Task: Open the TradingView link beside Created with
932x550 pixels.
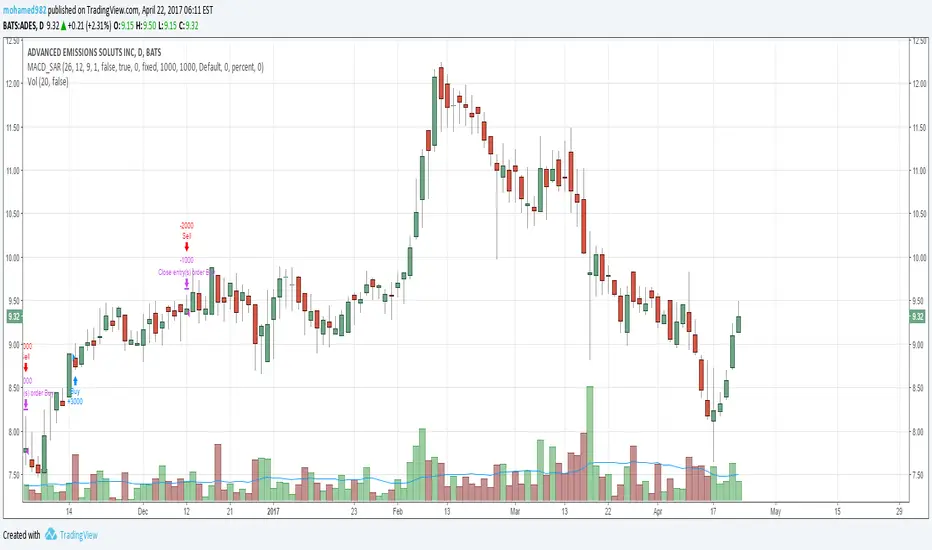Action: [78, 535]
